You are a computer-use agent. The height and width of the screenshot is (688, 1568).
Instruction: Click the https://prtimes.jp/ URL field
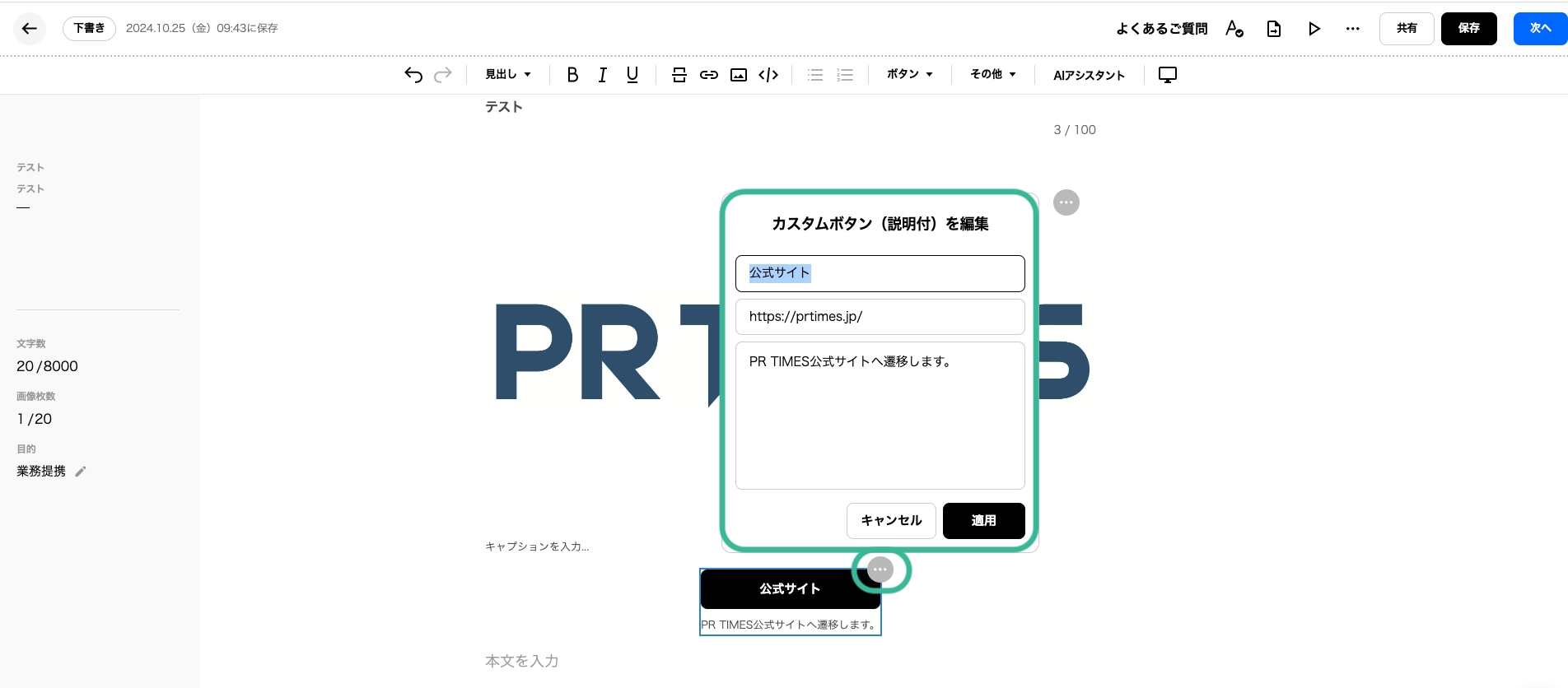click(x=880, y=317)
